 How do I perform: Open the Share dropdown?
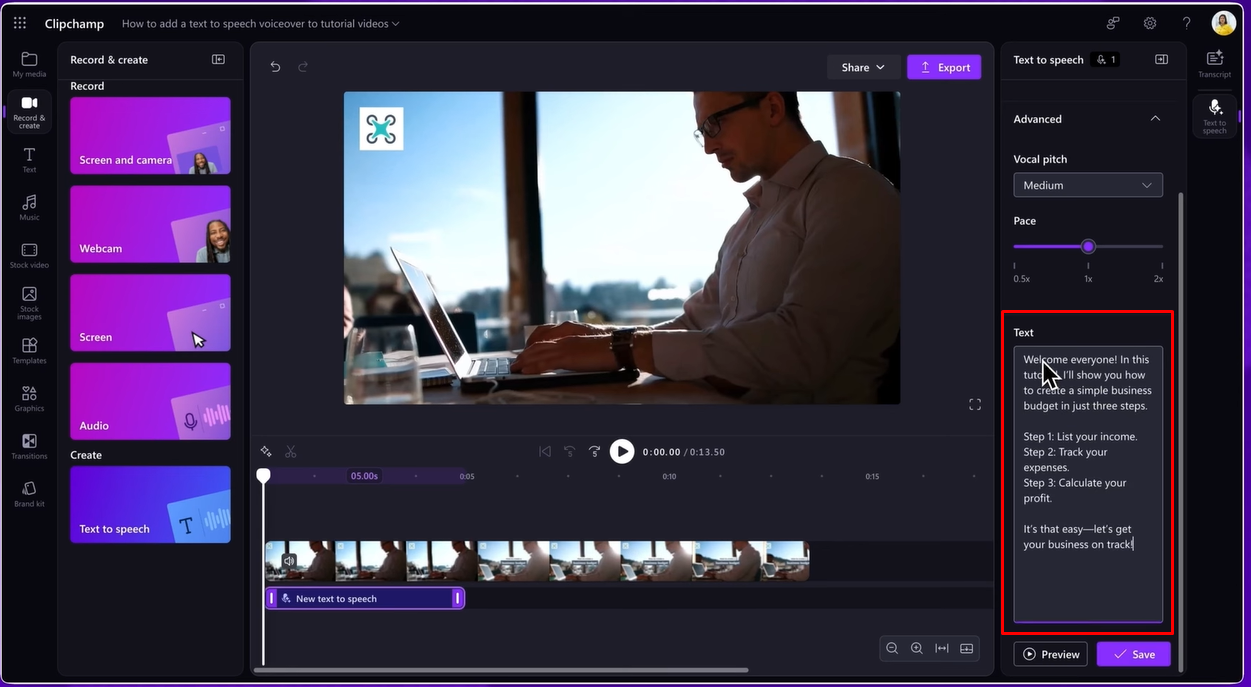(862, 67)
